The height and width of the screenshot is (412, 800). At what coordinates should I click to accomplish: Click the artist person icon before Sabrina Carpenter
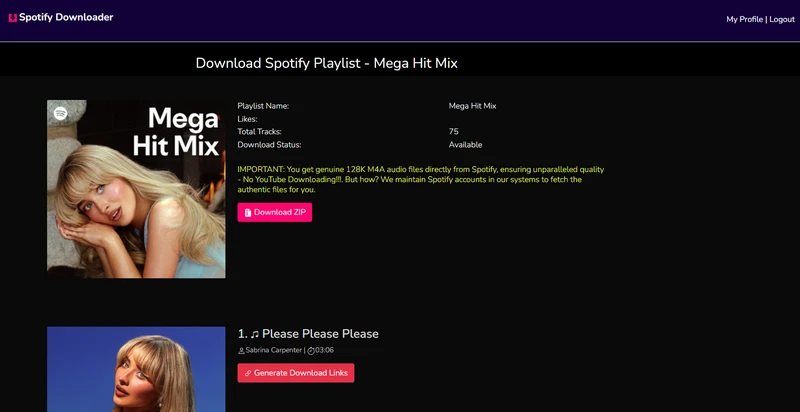pyautogui.click(x=241, y=351)
